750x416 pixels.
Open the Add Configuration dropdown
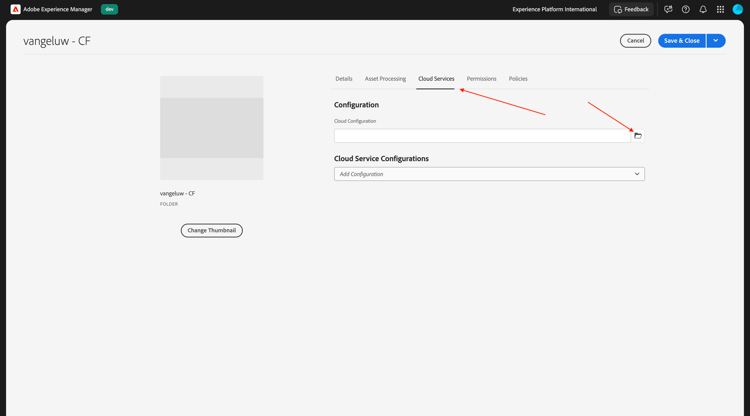click(489, 174)
